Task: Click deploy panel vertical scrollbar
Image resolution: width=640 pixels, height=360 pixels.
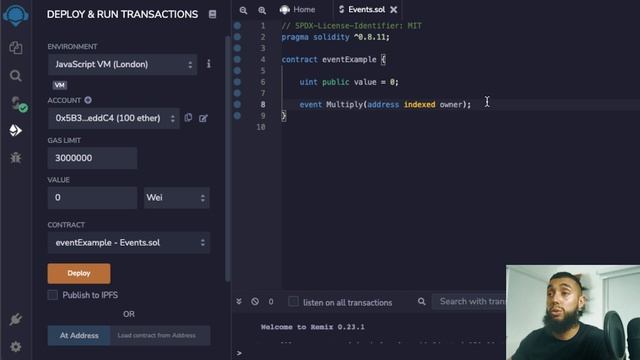Action: (227, 158)
